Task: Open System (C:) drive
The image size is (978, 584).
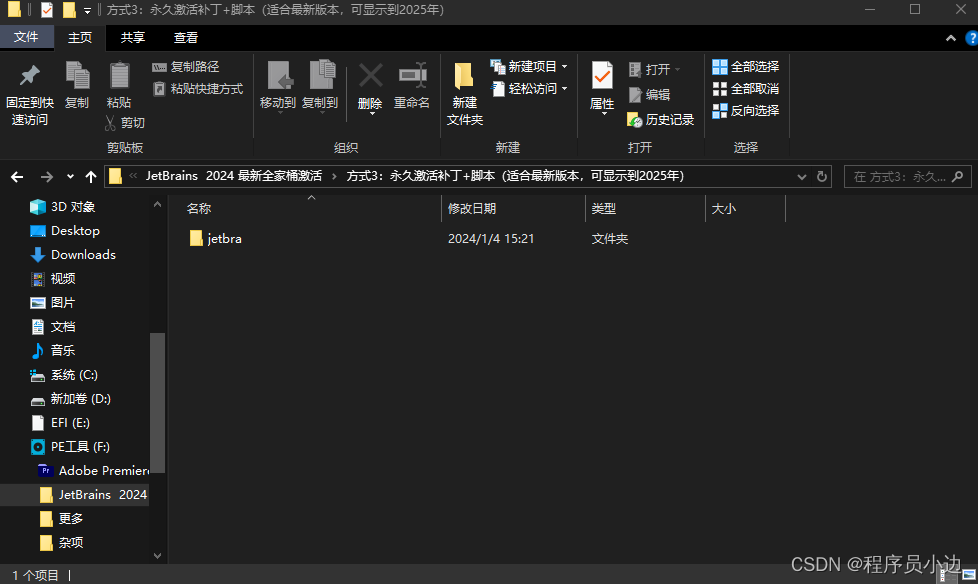Action: click(64, 374)
